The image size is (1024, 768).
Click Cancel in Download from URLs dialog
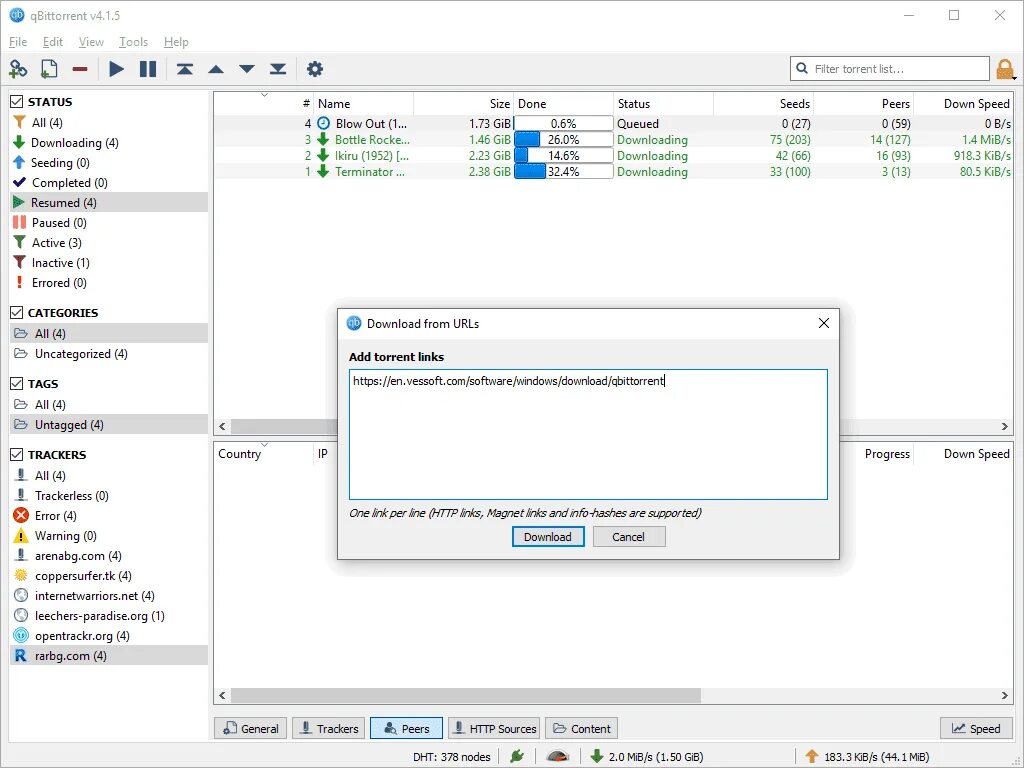629,537
